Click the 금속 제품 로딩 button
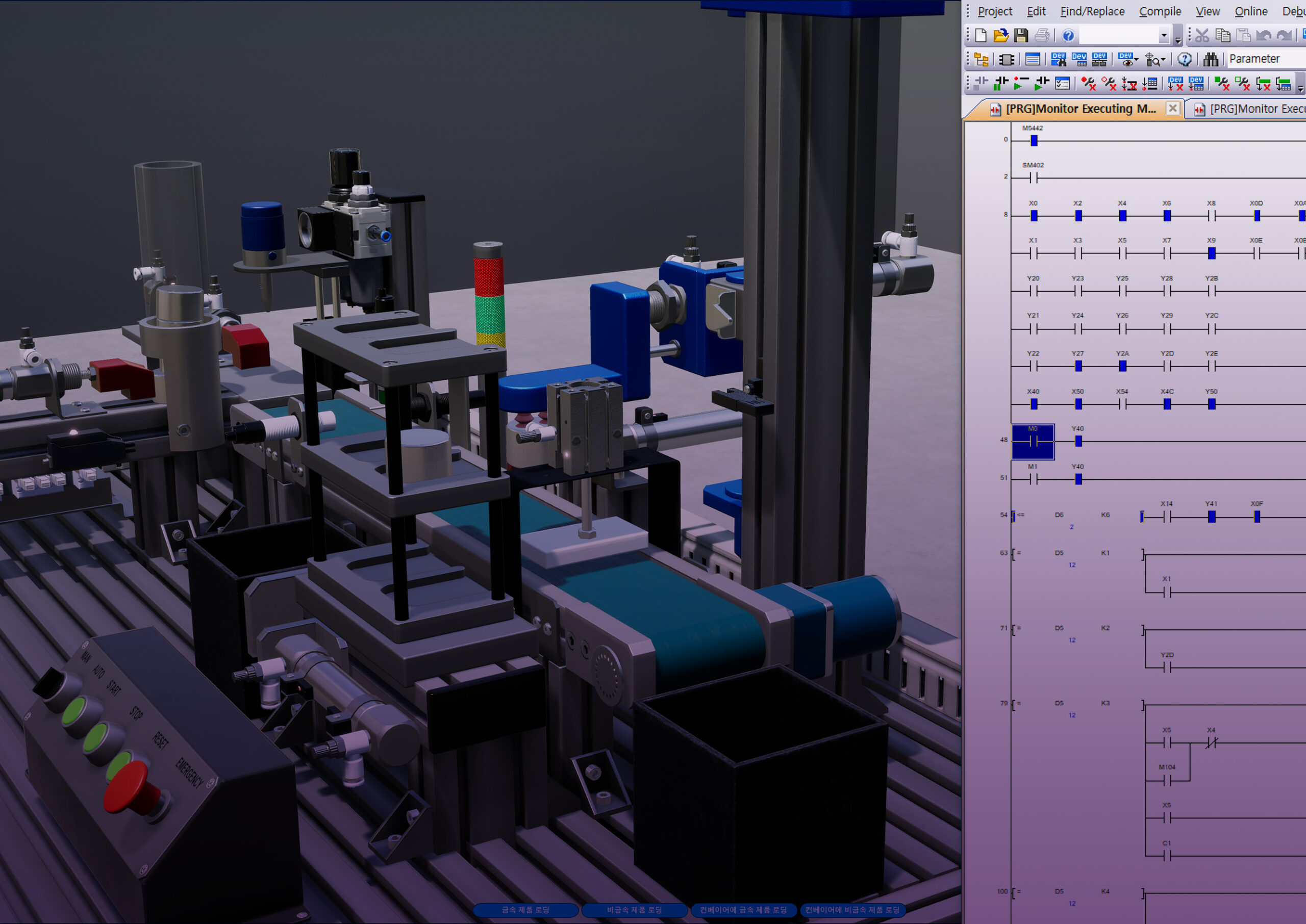1306x924 pixels. tap(524, 910)
